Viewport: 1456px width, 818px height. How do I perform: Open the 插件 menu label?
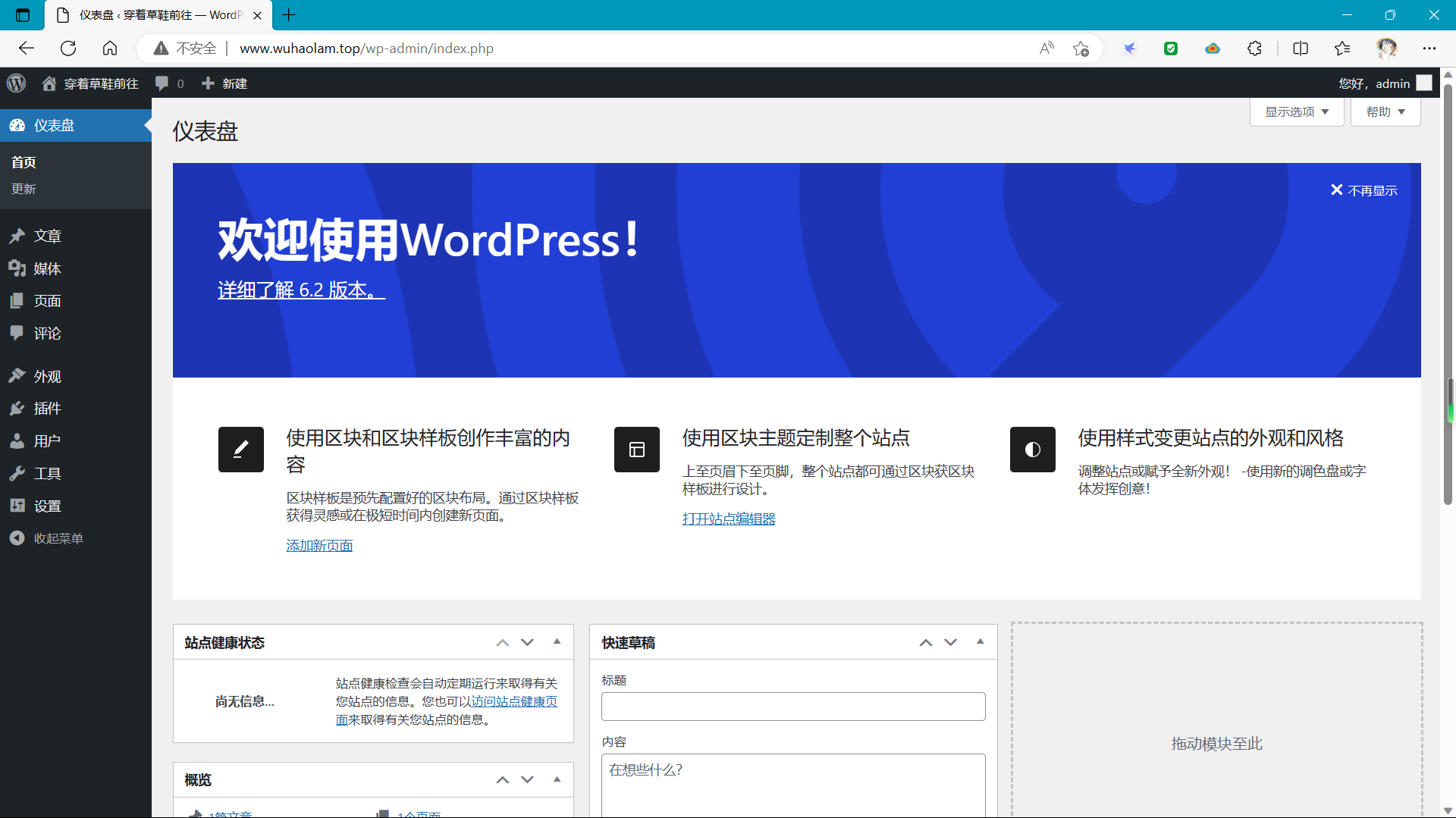pos(47,409)
